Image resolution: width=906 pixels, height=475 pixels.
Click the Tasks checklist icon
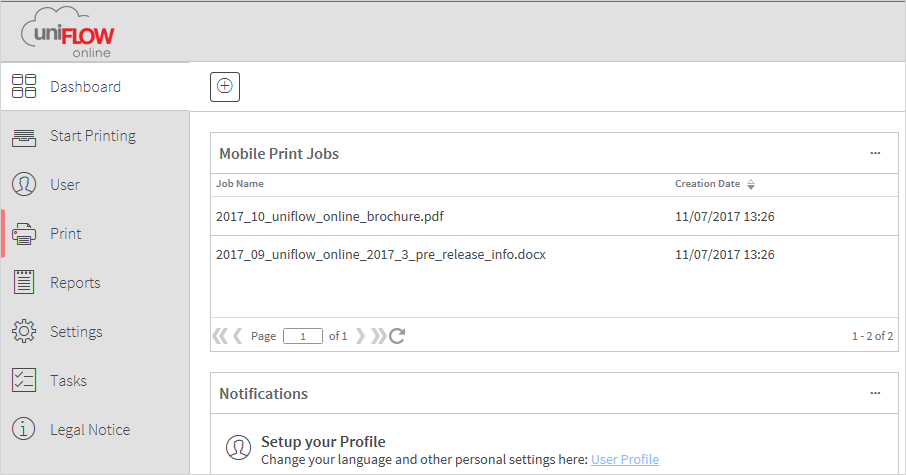click(x=24, y=380)
